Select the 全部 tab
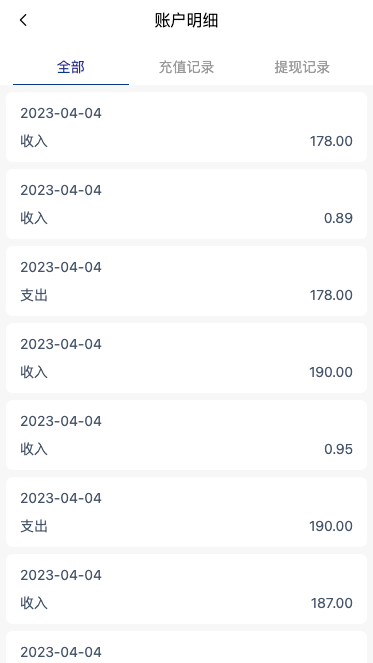Viewport: 373px width, 663px height. coord(71,67)
